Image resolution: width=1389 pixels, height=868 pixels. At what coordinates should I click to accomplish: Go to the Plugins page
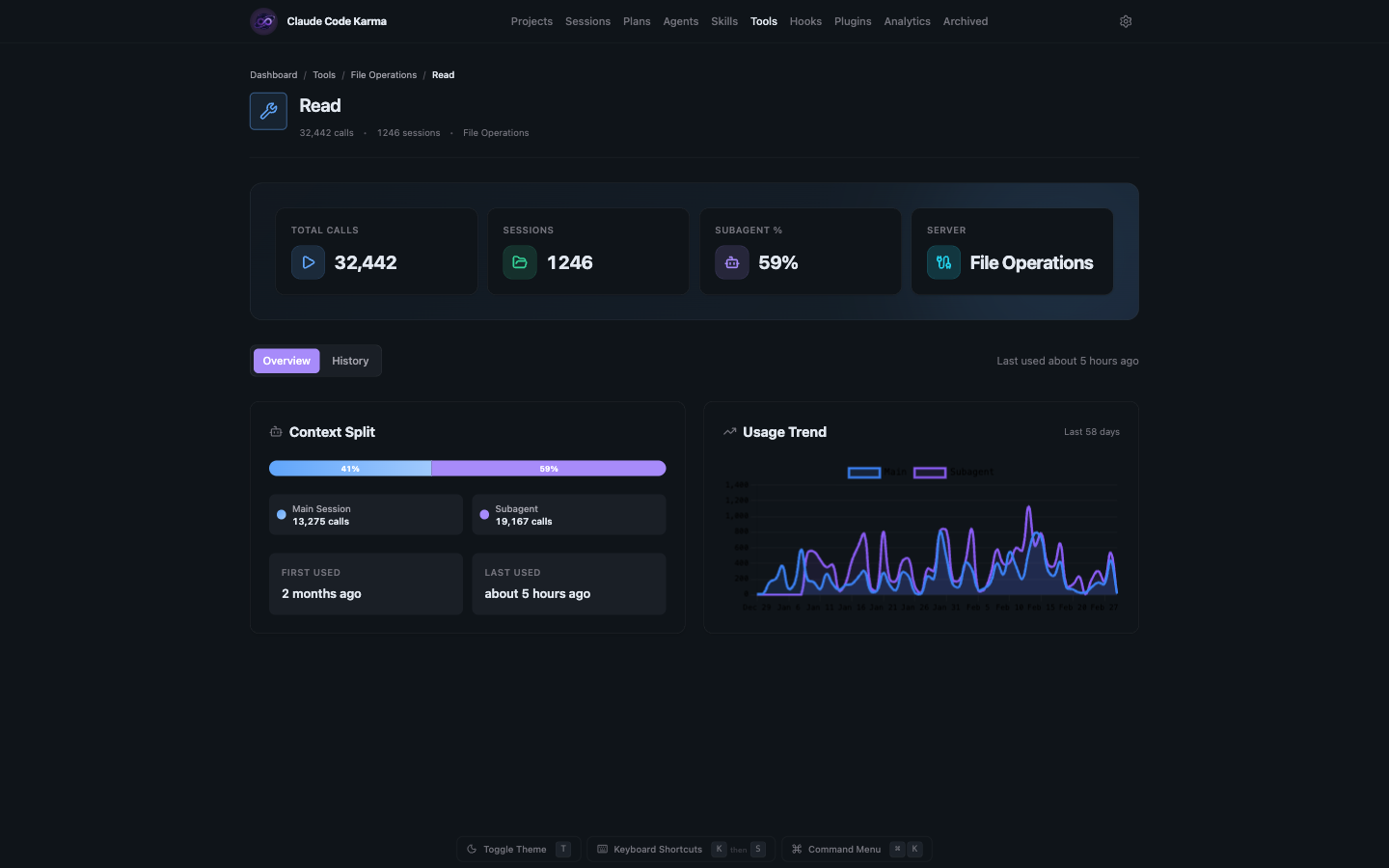853,21
